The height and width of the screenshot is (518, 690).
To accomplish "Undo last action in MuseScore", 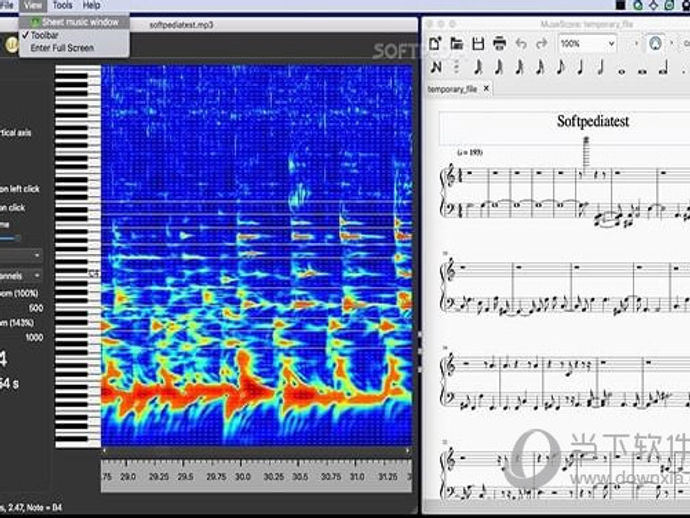I will point(521,44).
